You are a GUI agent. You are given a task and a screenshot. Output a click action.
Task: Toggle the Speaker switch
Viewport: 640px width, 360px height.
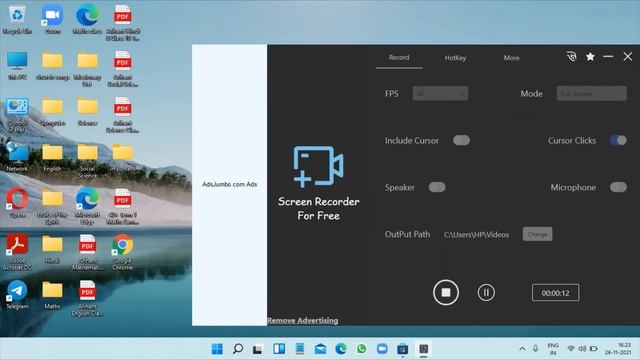pyautogui.click(x=437, y=187)
